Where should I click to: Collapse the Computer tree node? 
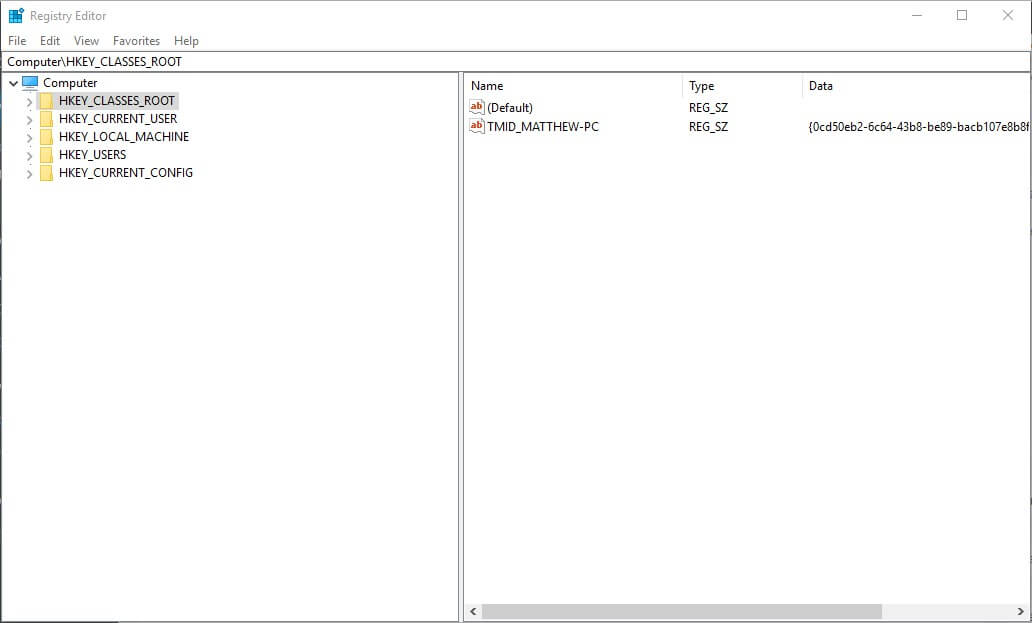[13, 83]
